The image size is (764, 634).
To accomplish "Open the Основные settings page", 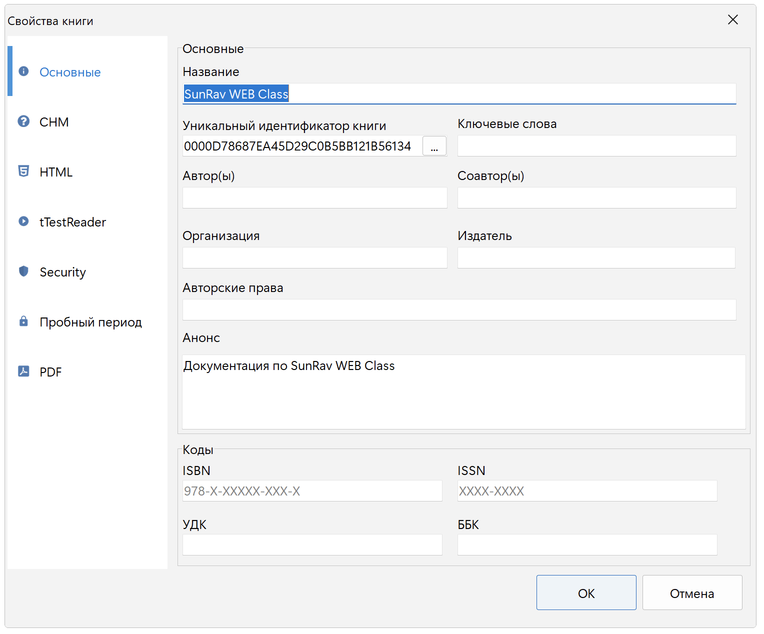I will click(88, 72).
